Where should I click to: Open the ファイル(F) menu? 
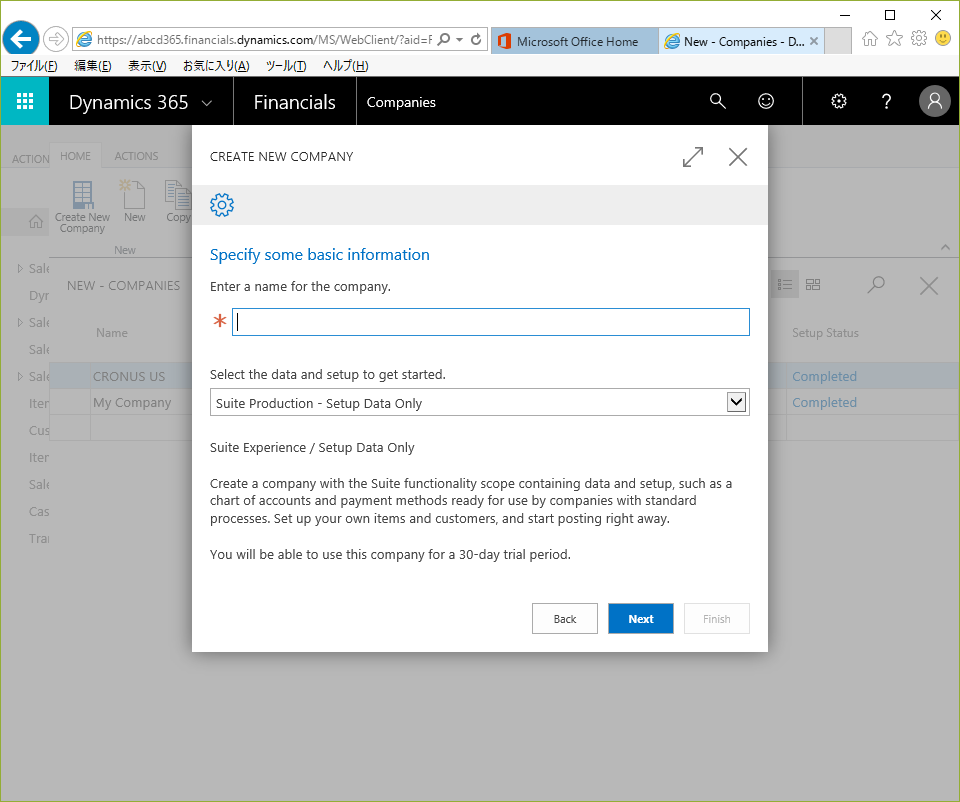pos(34,66)
